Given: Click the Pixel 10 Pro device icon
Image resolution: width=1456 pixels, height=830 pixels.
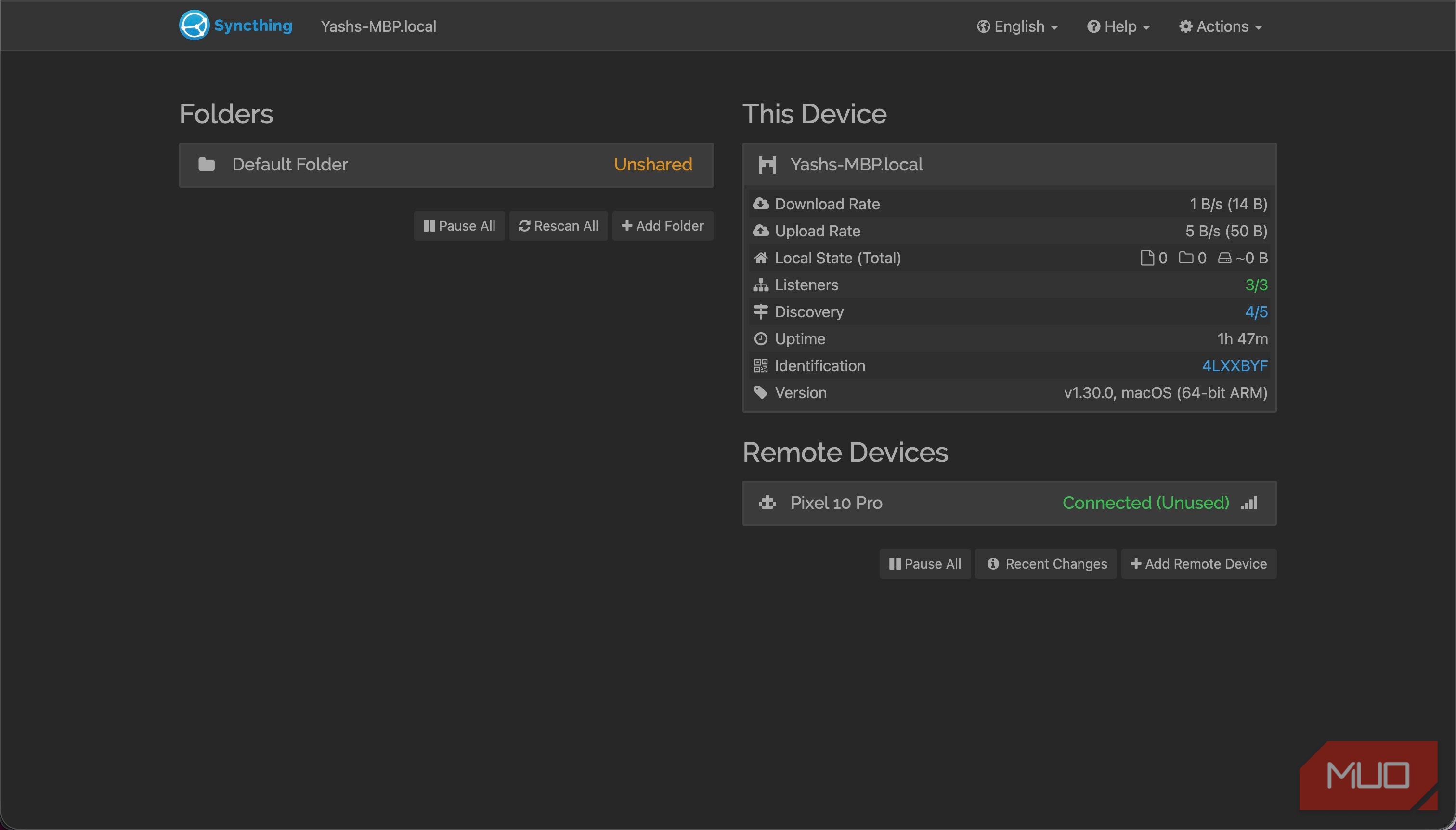Looking at the screenshot, I should pos(767,503).
